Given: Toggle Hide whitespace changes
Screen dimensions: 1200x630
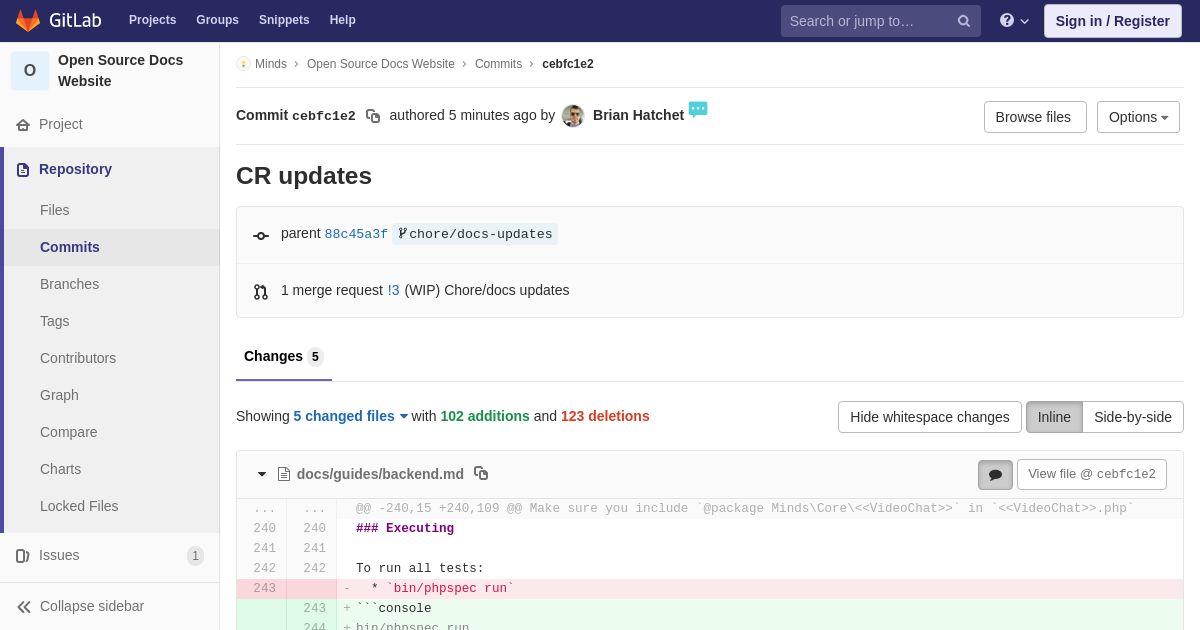Looking at the screenshot, I should (930, 417).
